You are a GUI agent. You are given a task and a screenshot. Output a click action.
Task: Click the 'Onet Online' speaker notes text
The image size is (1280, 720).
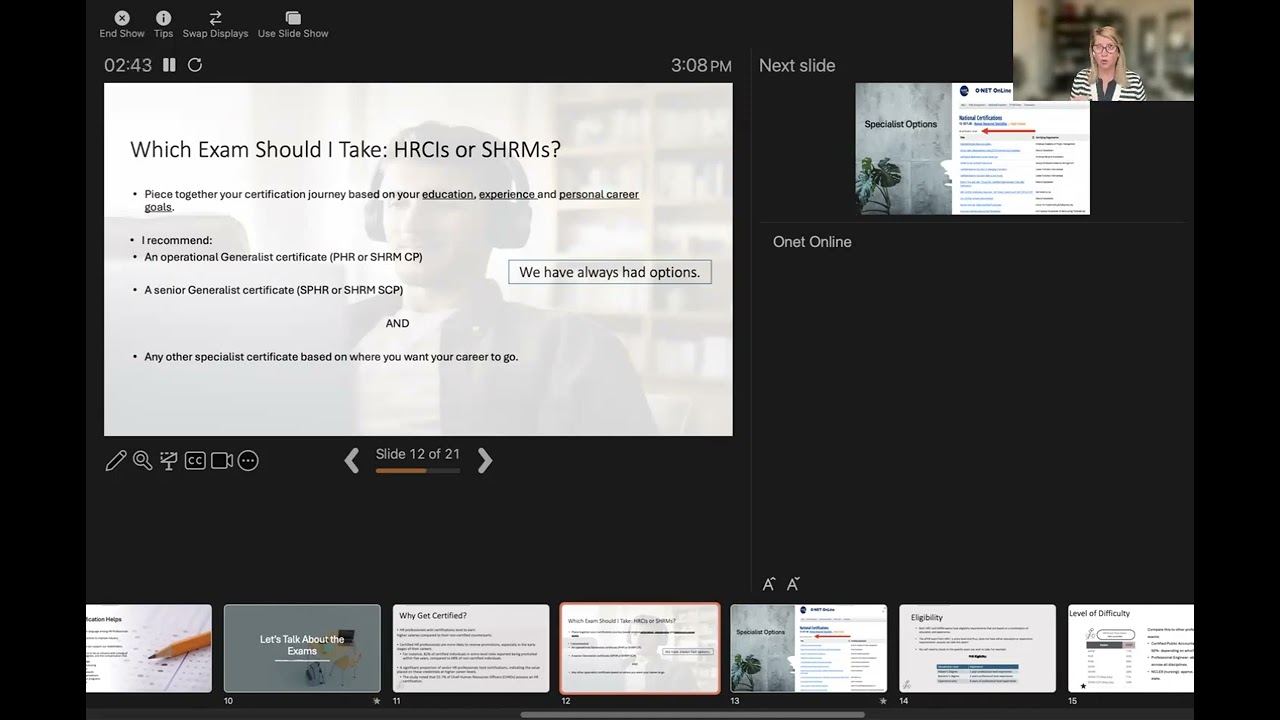pyautogui.click(x=812, y=242)
